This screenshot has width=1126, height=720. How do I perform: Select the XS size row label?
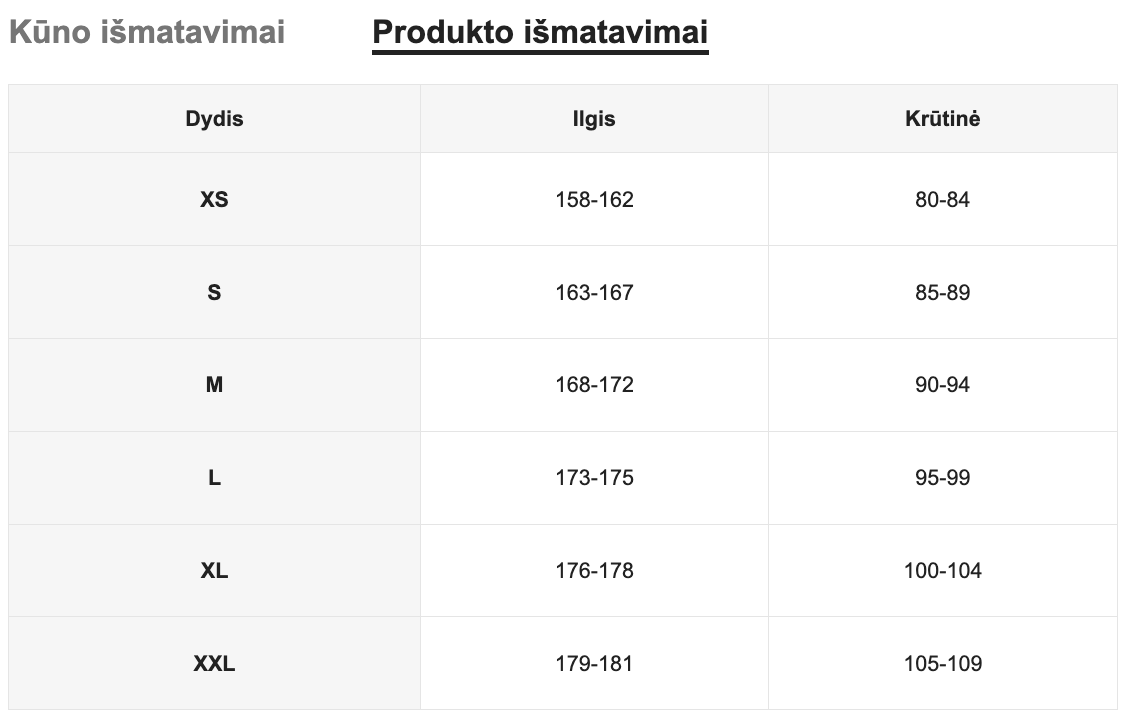pyautogui.click(x=214, y=200)
